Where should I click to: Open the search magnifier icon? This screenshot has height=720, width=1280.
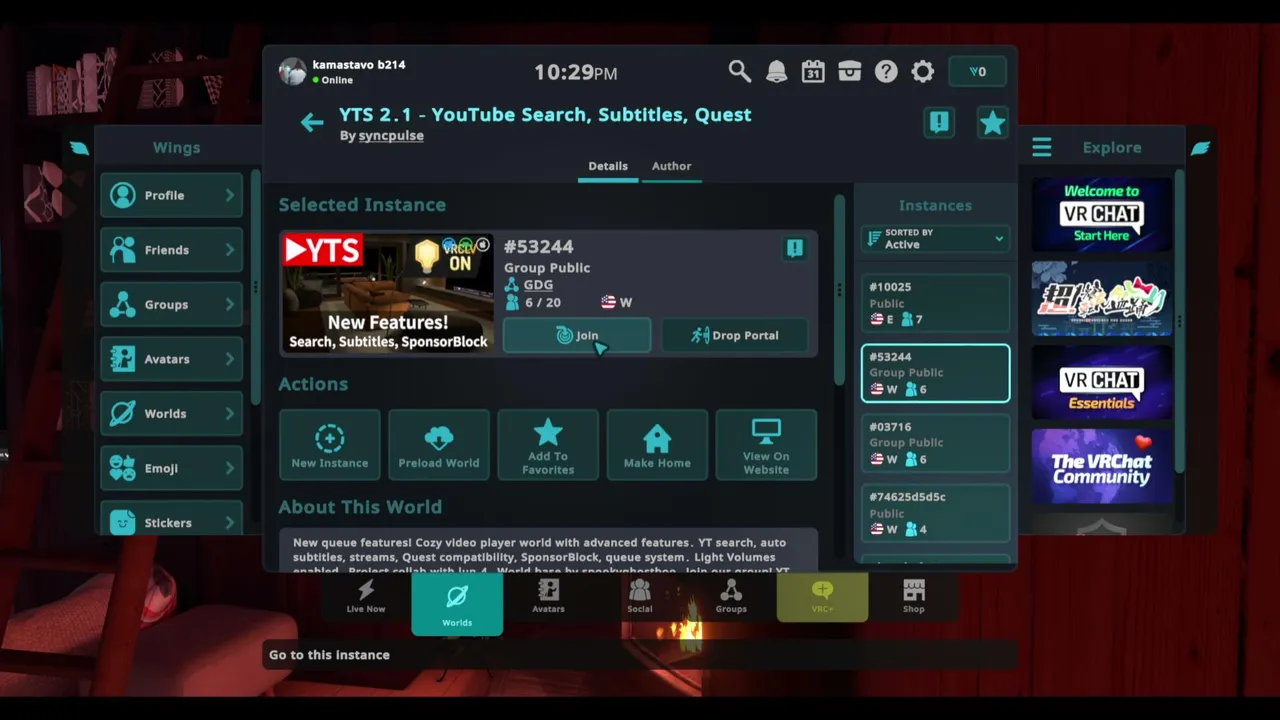pos(739,71)
